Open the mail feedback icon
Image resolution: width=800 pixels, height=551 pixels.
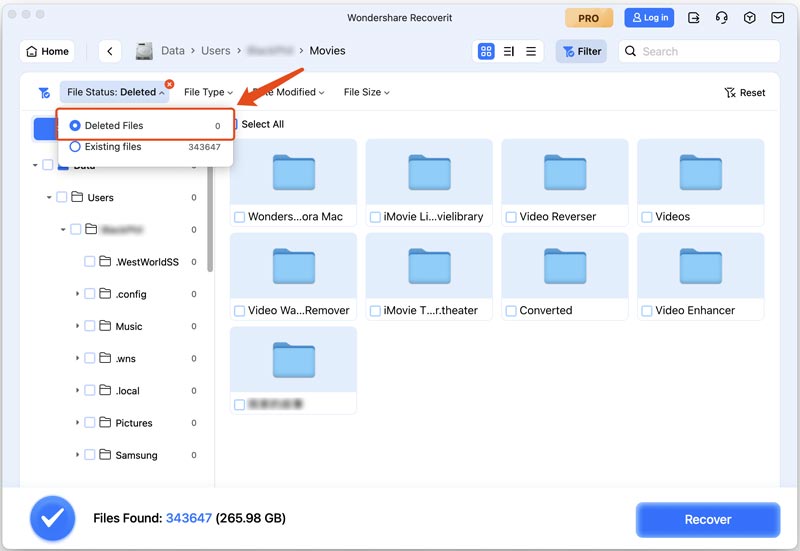[x=778, y=18]
